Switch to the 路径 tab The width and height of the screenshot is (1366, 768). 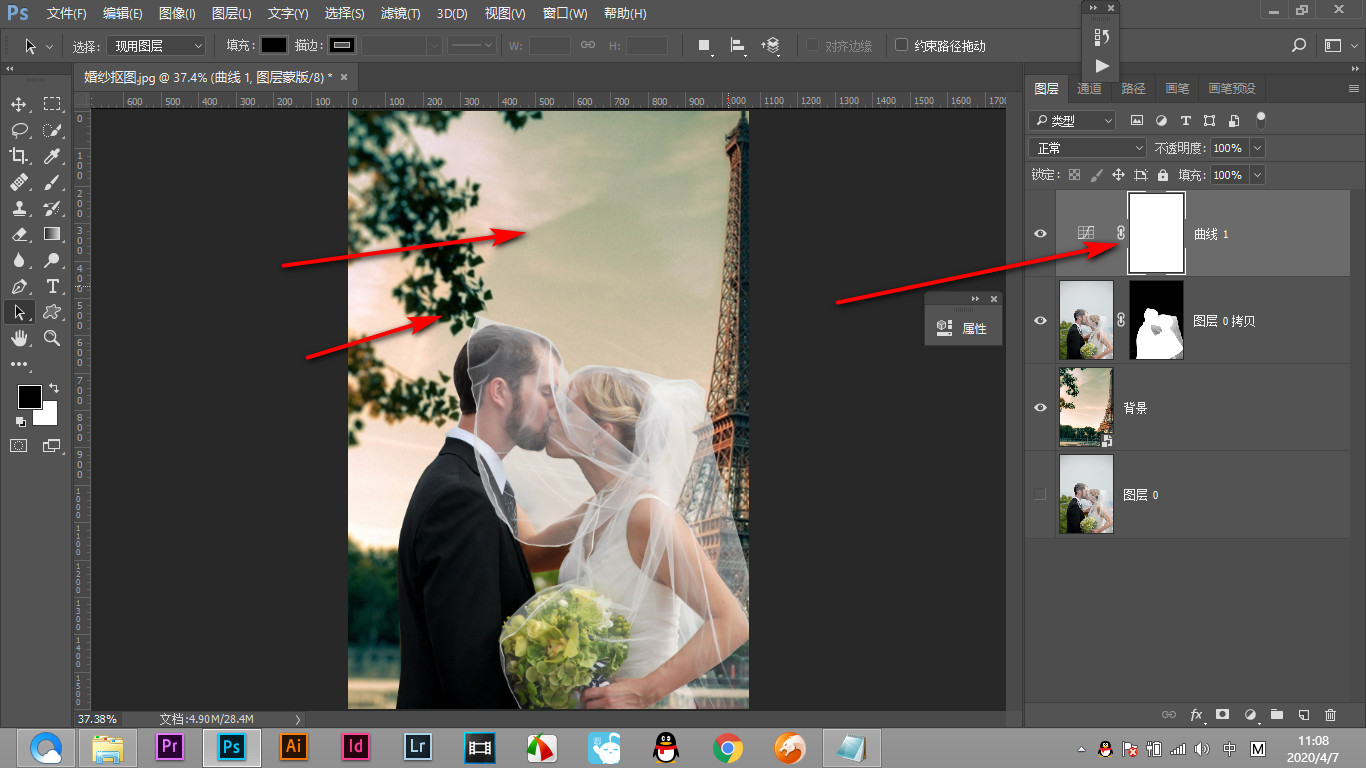pos(1133,88)
